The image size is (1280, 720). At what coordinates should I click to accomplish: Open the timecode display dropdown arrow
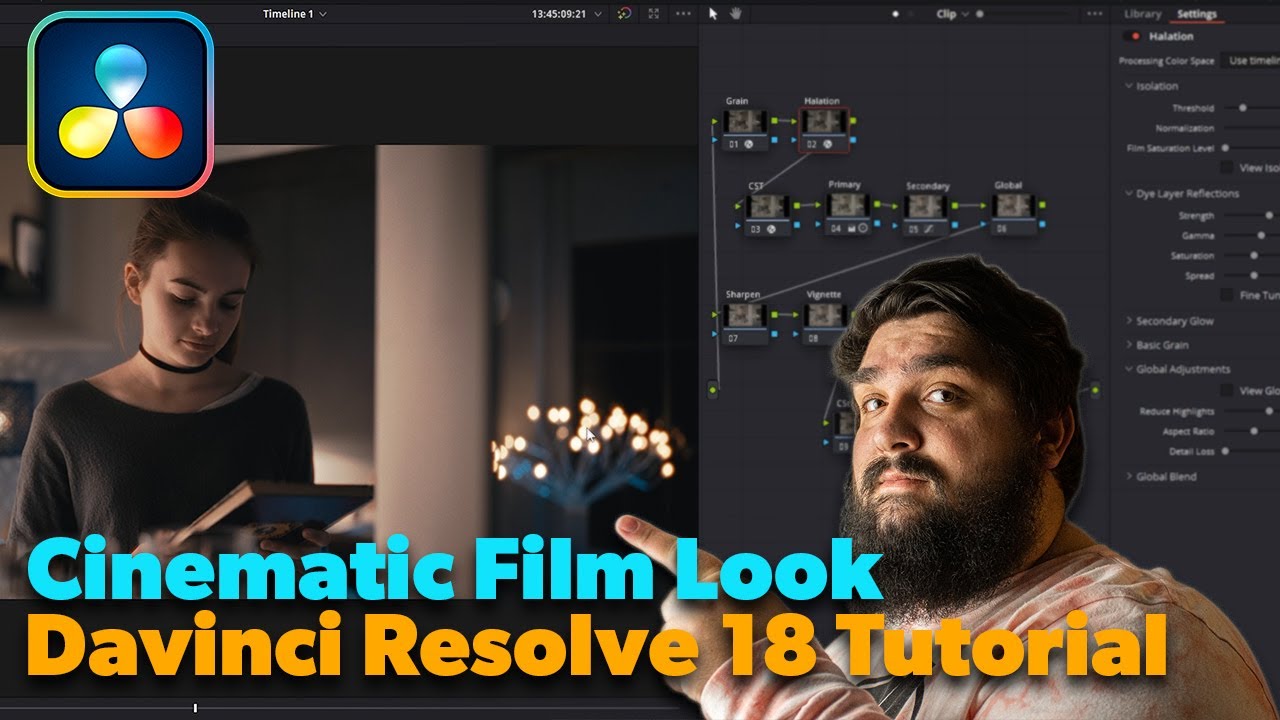coord(598,14)
